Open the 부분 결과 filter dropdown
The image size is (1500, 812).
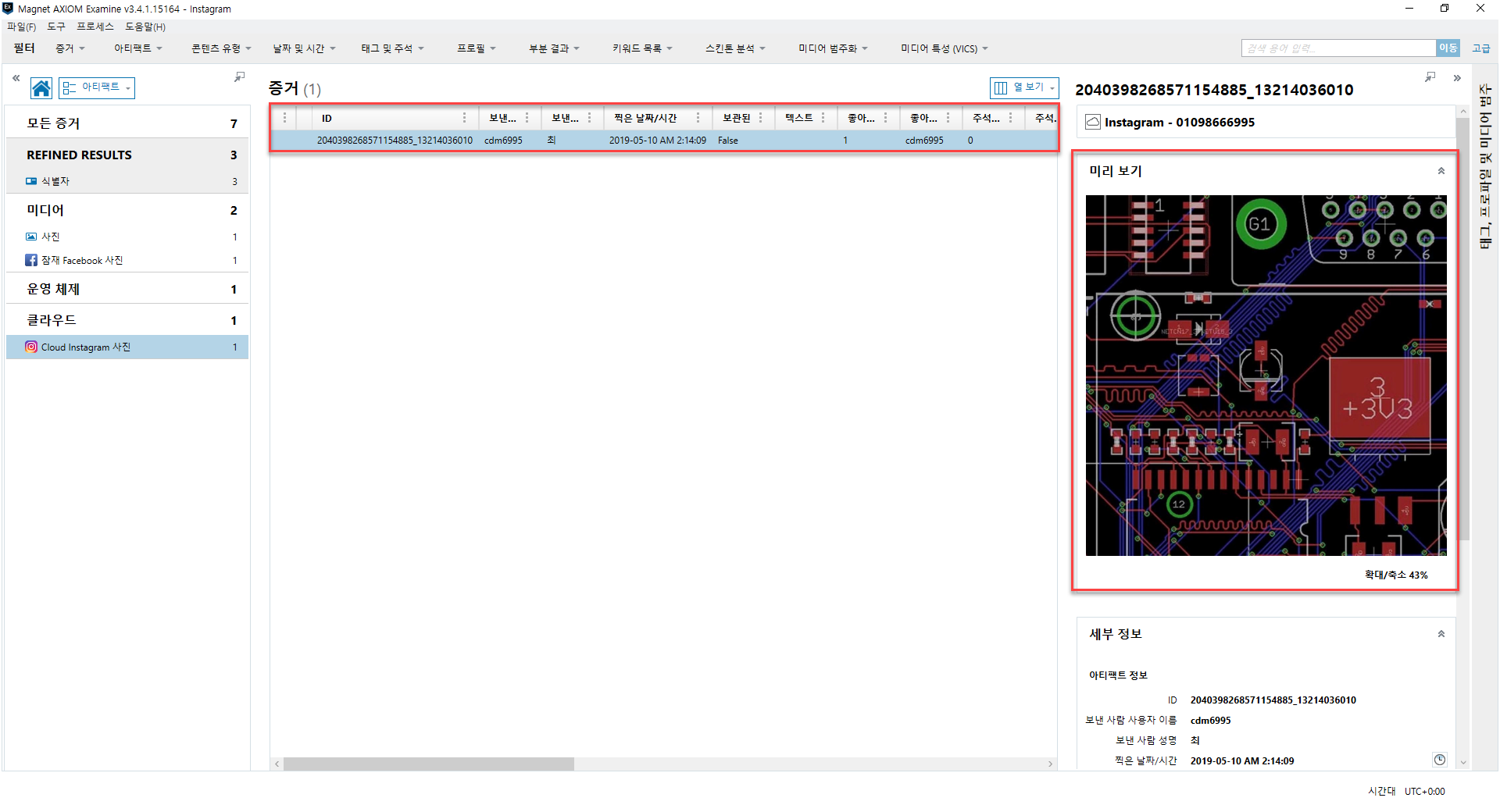tap(554, 48)
